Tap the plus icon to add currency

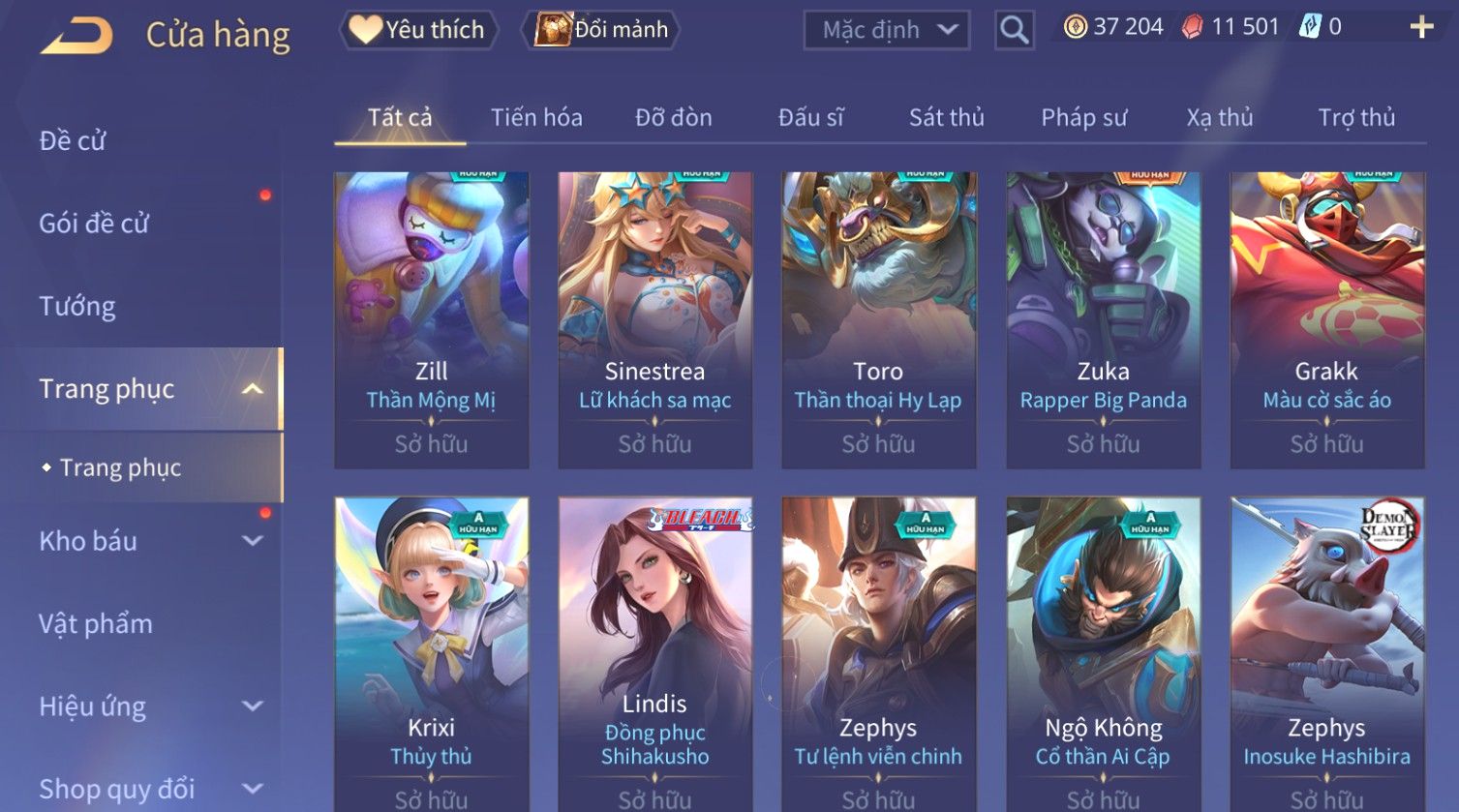[1421, 27]
